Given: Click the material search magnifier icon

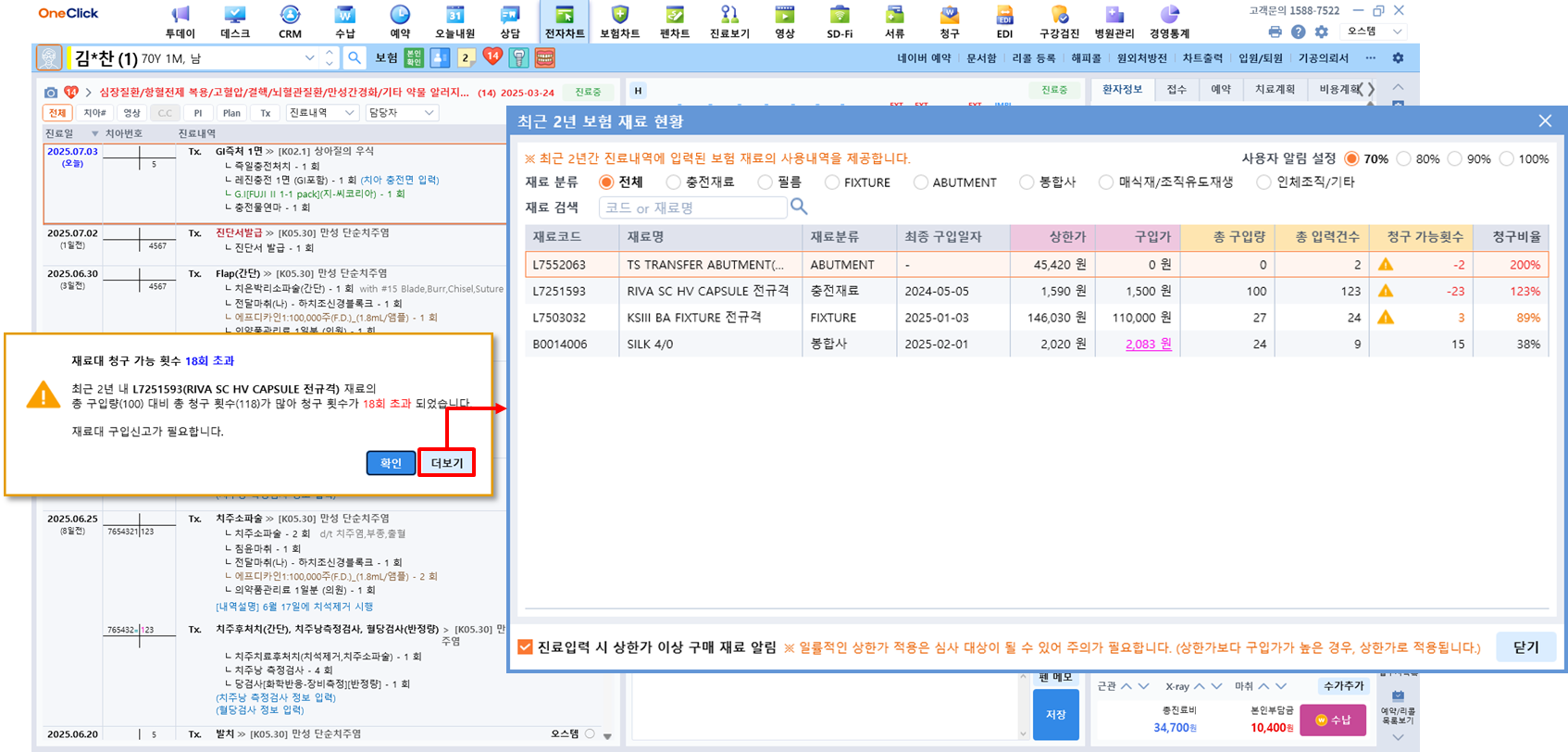Looking at the screenshot, I should [799, 207].
